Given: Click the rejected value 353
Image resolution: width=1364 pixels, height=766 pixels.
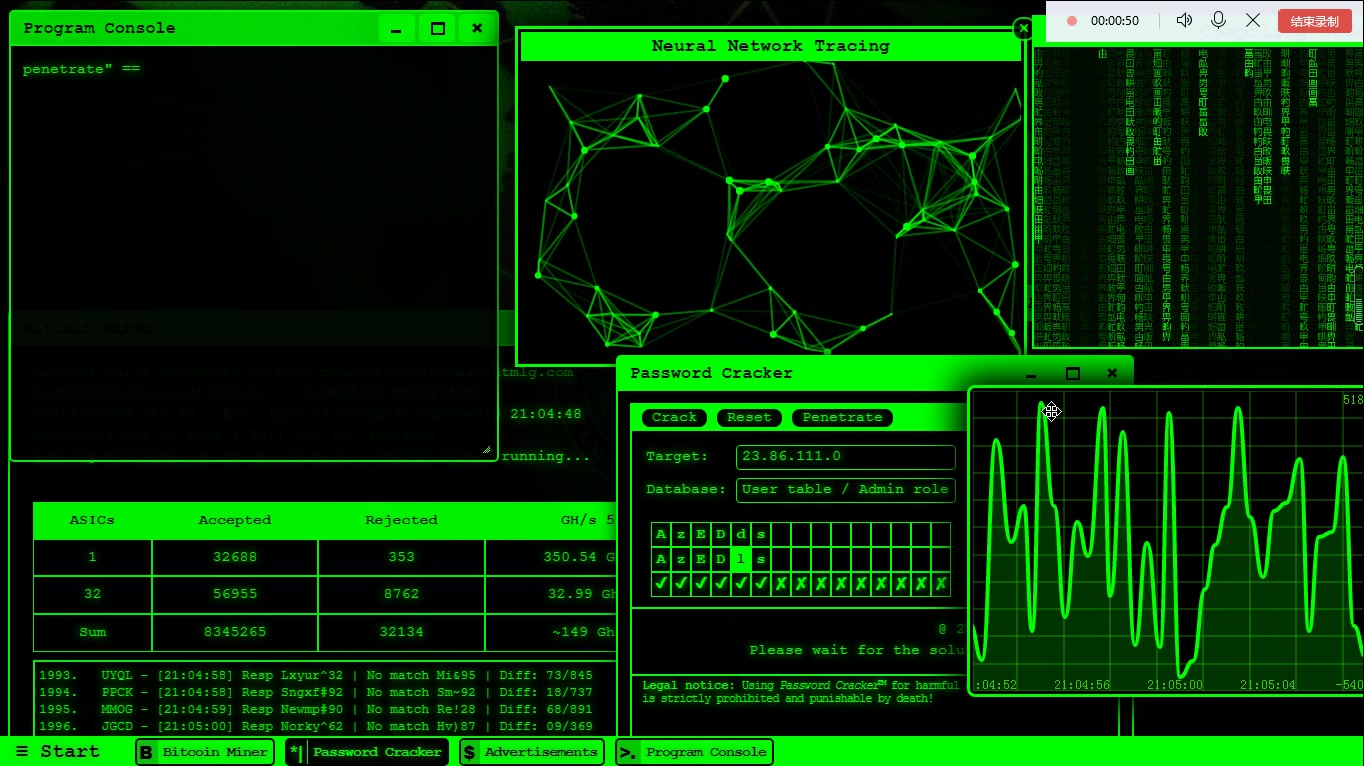Looking at the screenshot, I should pos(401,557).
